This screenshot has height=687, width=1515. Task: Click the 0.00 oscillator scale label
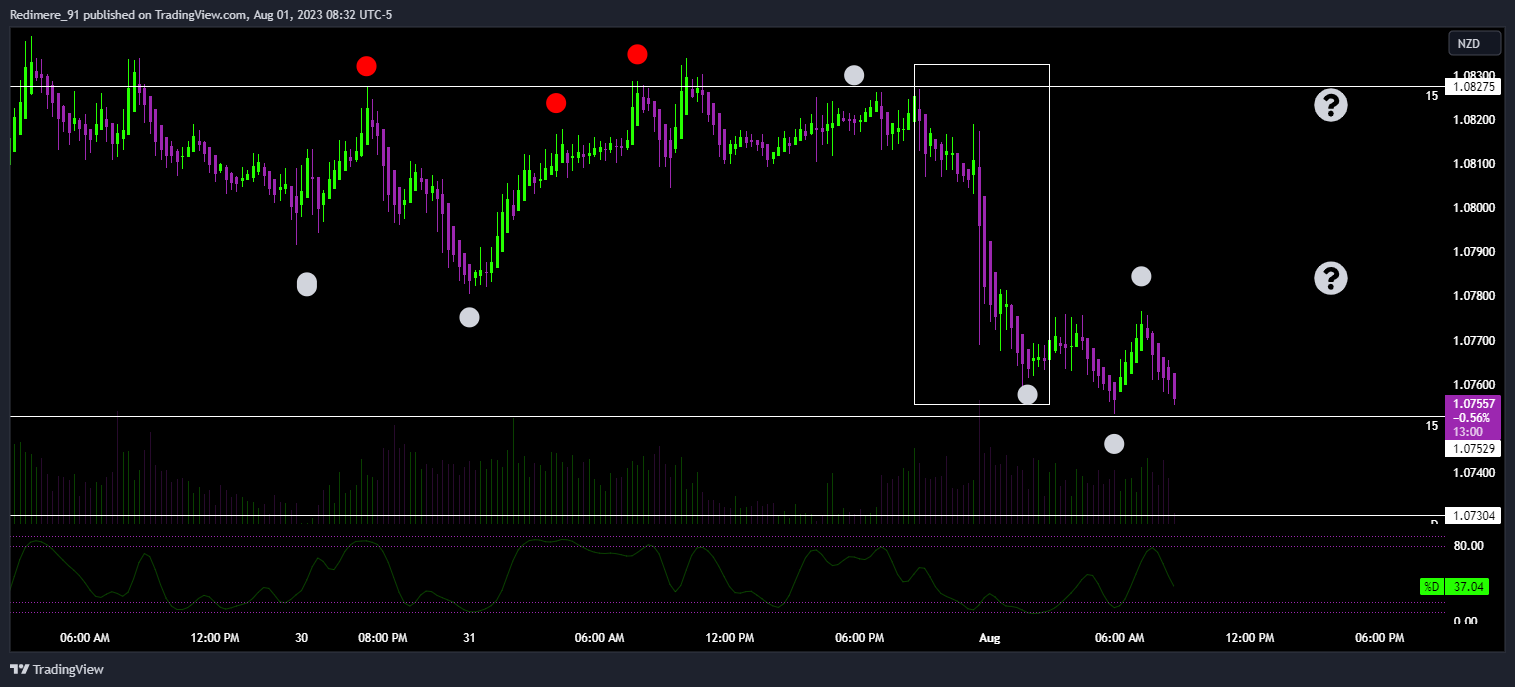coord(1465,621)
